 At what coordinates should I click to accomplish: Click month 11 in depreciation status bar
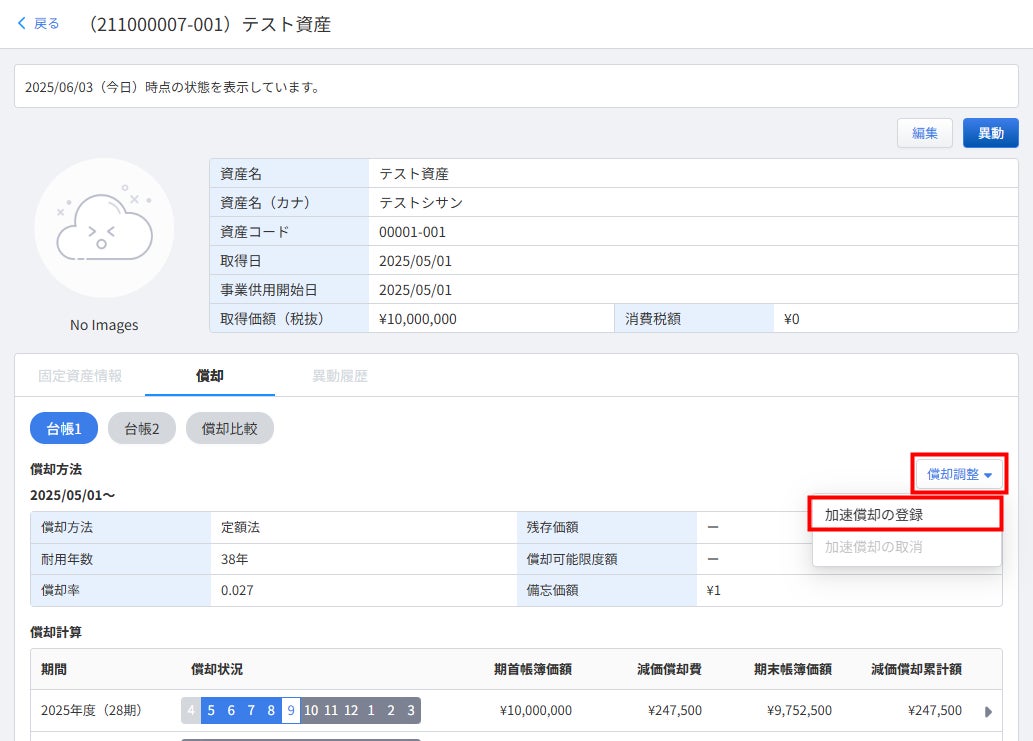331,711
